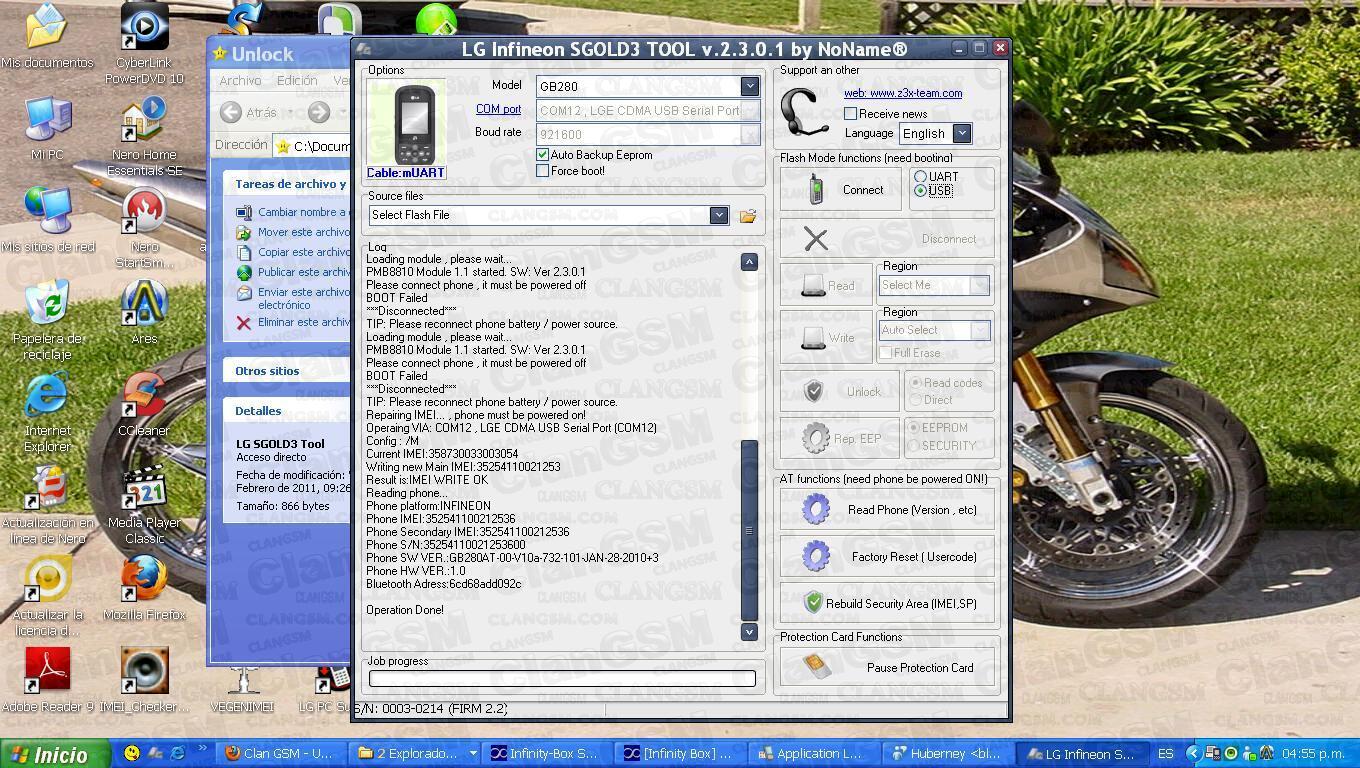This screenshot has width=1360, height=768.
Task: Open the COM12 port dropdown
Action: coord(750,110)
